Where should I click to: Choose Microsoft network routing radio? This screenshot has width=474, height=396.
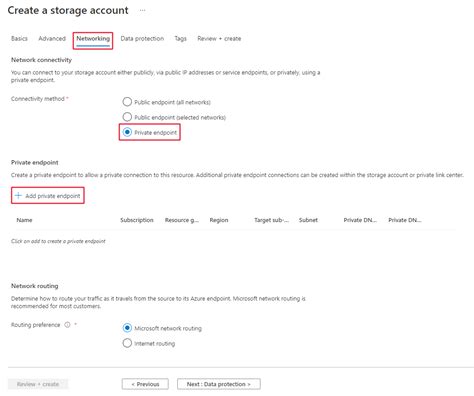click(127, 328)
